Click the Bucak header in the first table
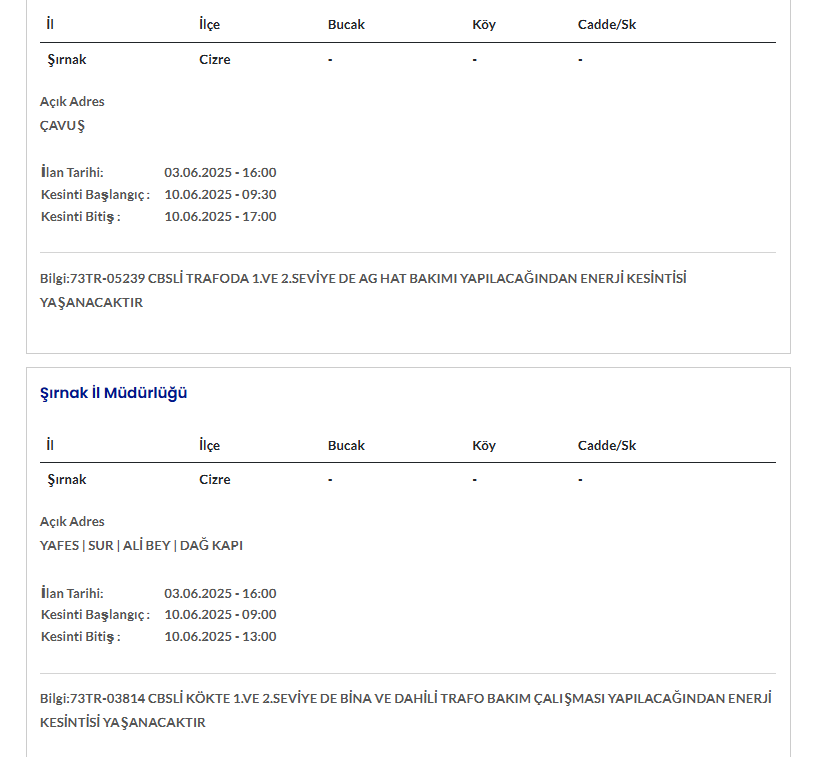This screenshot has height=757, width=817. click(x=346, y=24)
